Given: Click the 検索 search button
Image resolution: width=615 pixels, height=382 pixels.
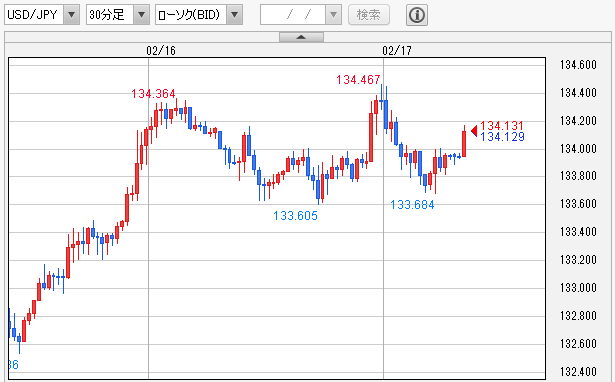Looking at the screenshot, I should [x=369, y=15].
